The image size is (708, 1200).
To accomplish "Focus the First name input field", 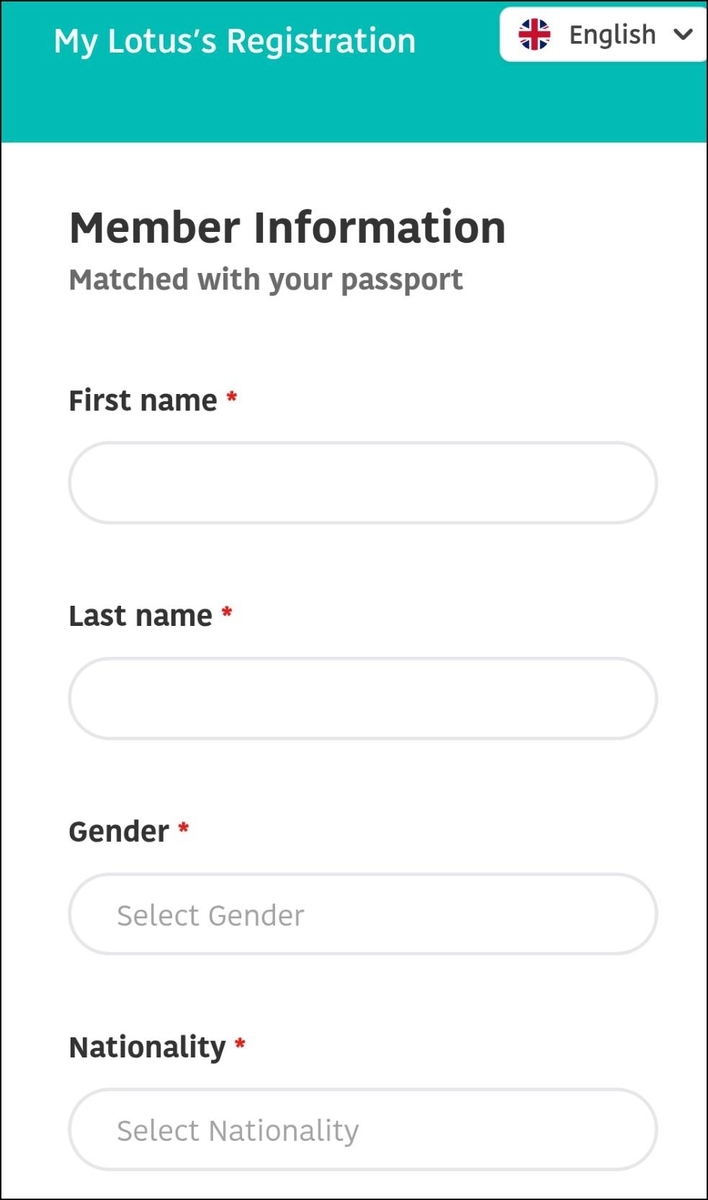I will (363, 483).
